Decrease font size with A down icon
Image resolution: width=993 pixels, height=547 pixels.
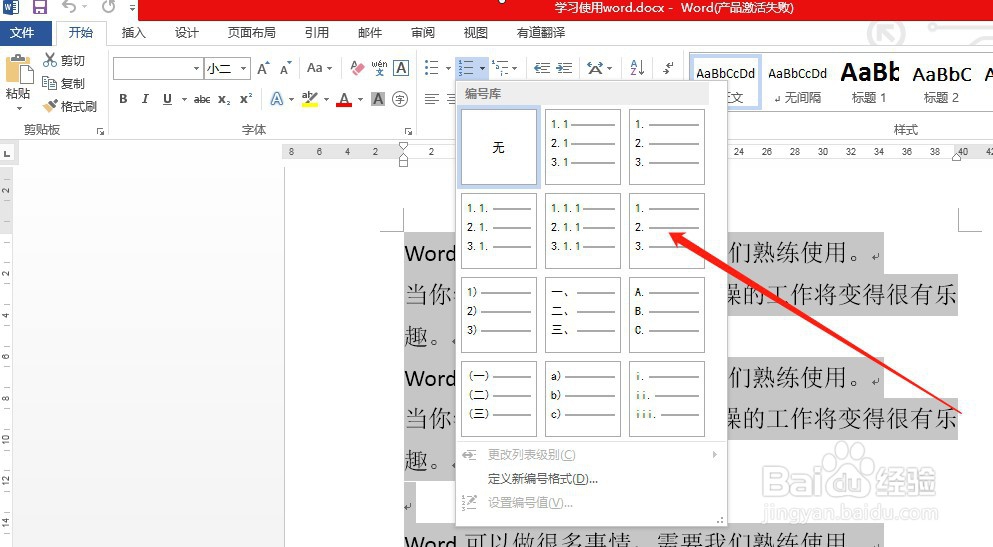pos(286,68)
